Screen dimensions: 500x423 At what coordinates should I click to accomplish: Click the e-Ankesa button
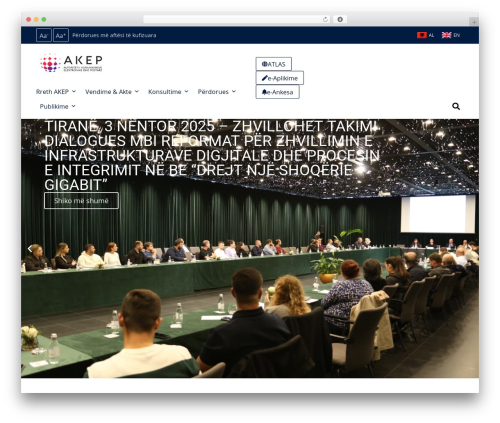pos(277,92)
